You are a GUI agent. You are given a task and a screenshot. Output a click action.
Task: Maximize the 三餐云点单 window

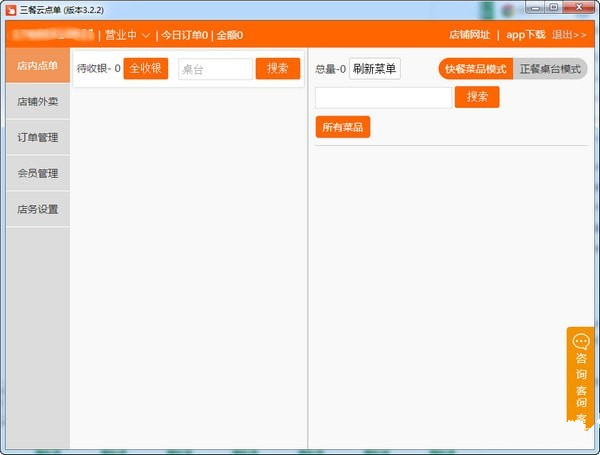point(553,7)
